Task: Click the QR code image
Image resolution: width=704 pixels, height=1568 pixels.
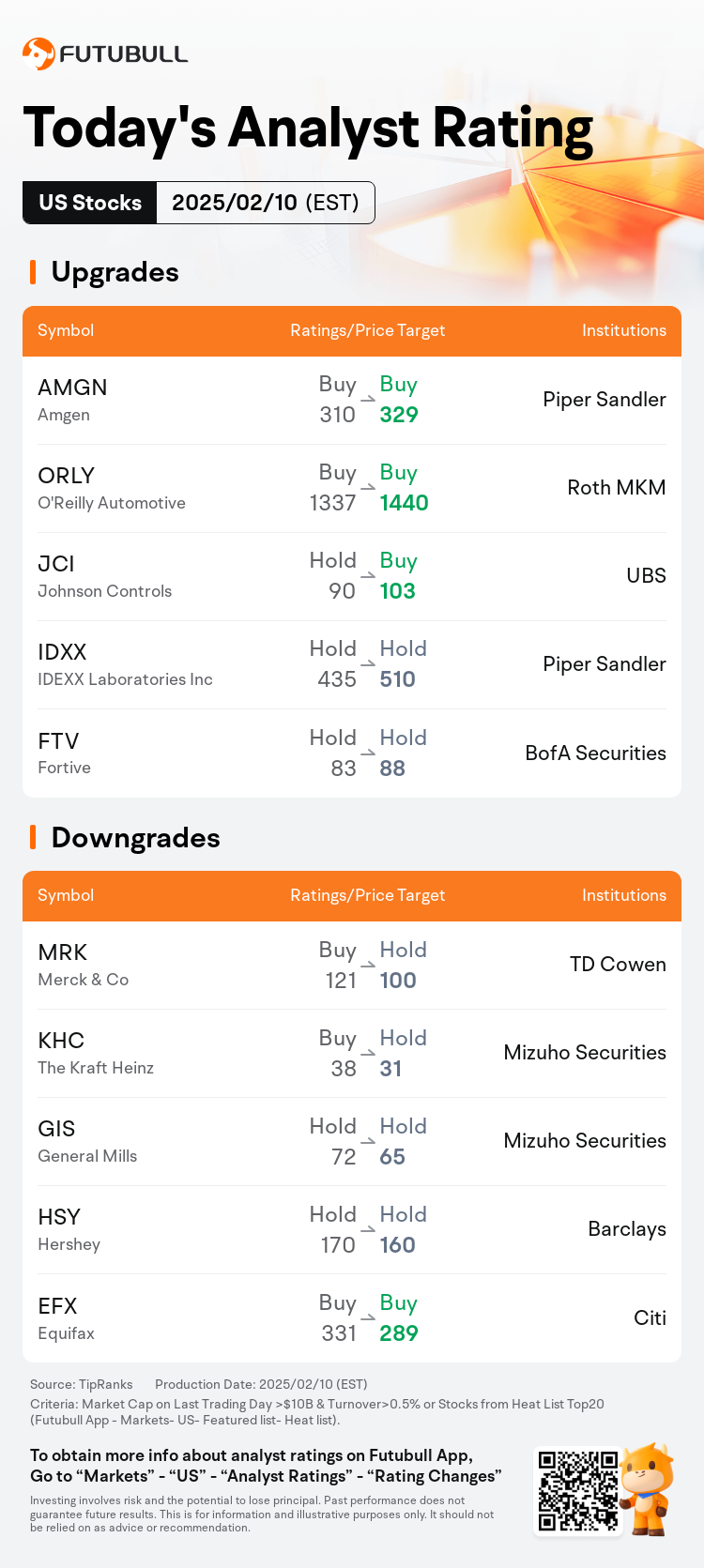Action: (578, 1491)
